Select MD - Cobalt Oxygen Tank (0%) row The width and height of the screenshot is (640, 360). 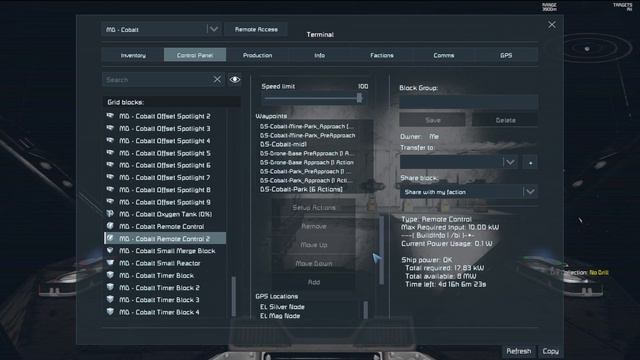[165, 214]
